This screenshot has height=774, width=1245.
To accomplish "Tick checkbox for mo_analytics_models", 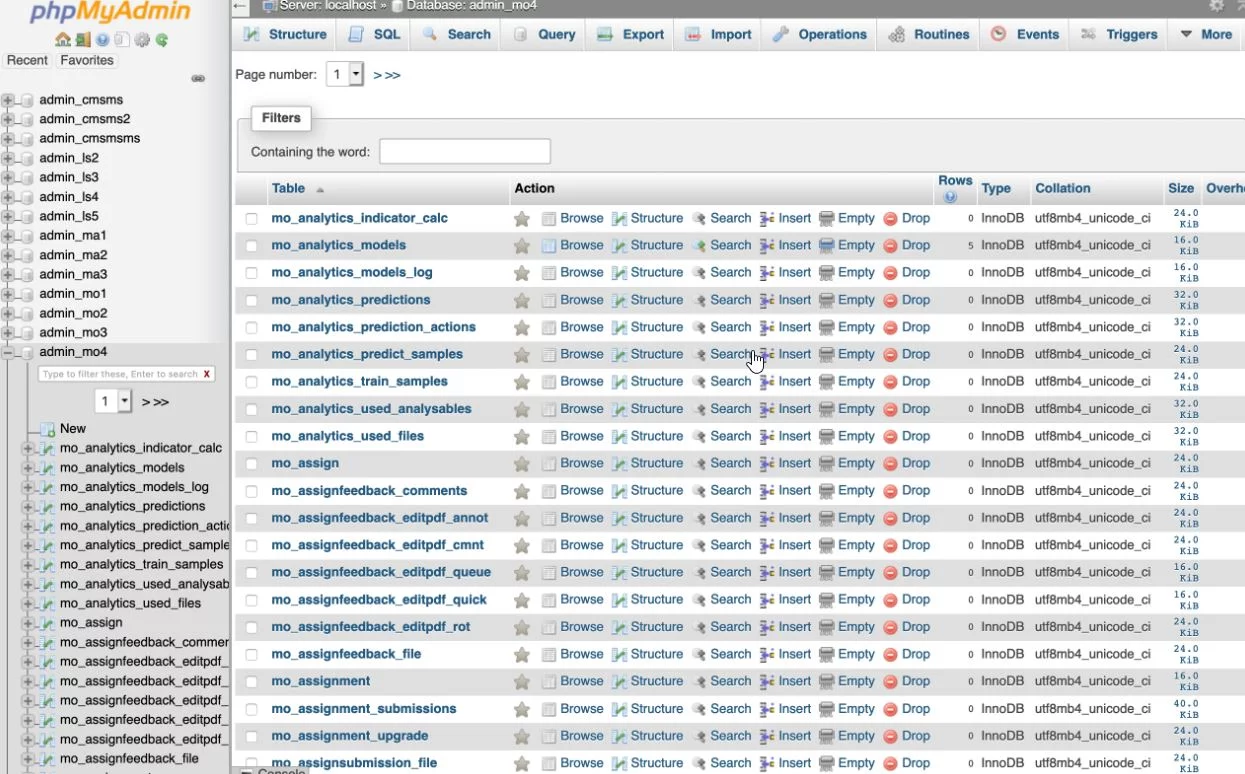I will click(251, 246).
